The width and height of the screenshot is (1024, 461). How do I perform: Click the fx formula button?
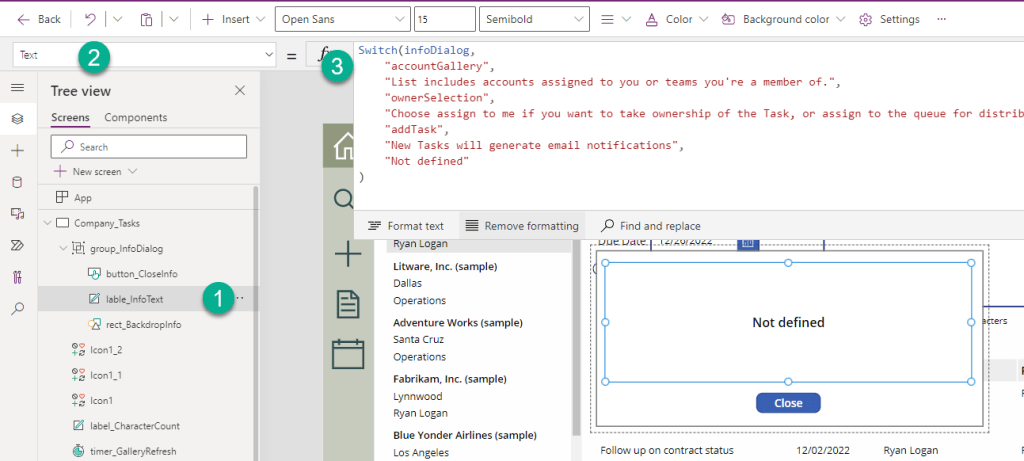click(x=324, y=56)
